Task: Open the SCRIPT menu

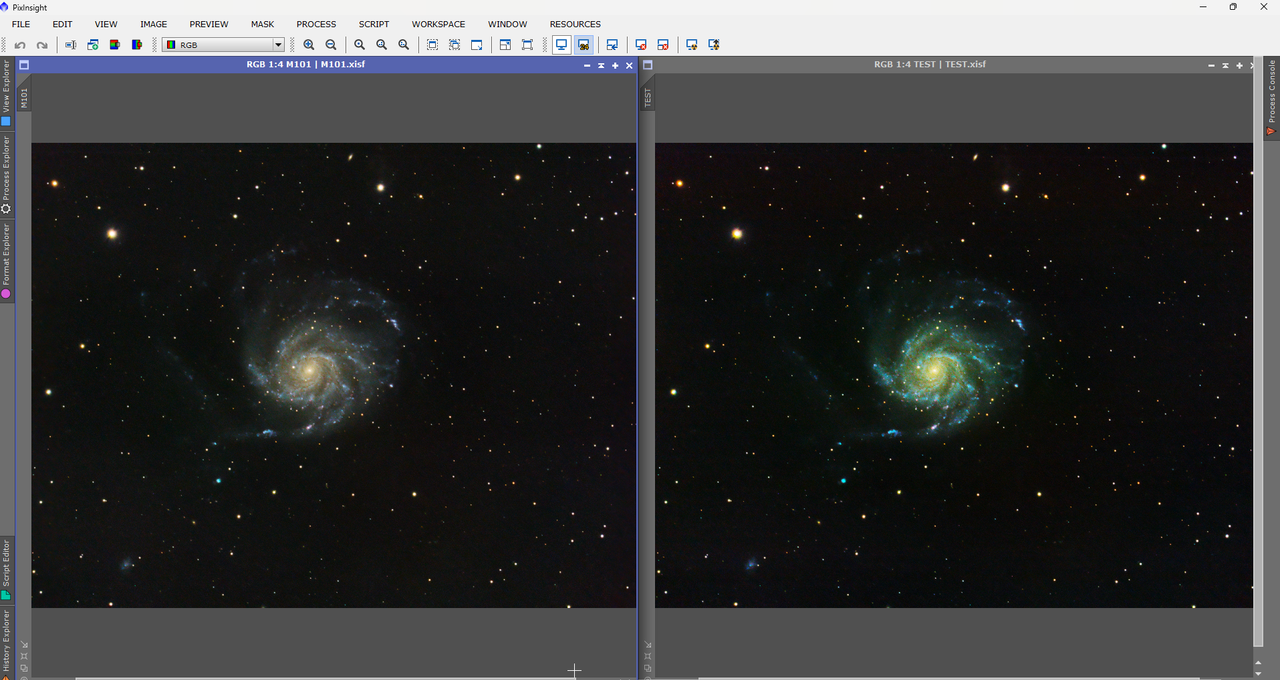Action: pyautogui.click(x=374, y=24)
